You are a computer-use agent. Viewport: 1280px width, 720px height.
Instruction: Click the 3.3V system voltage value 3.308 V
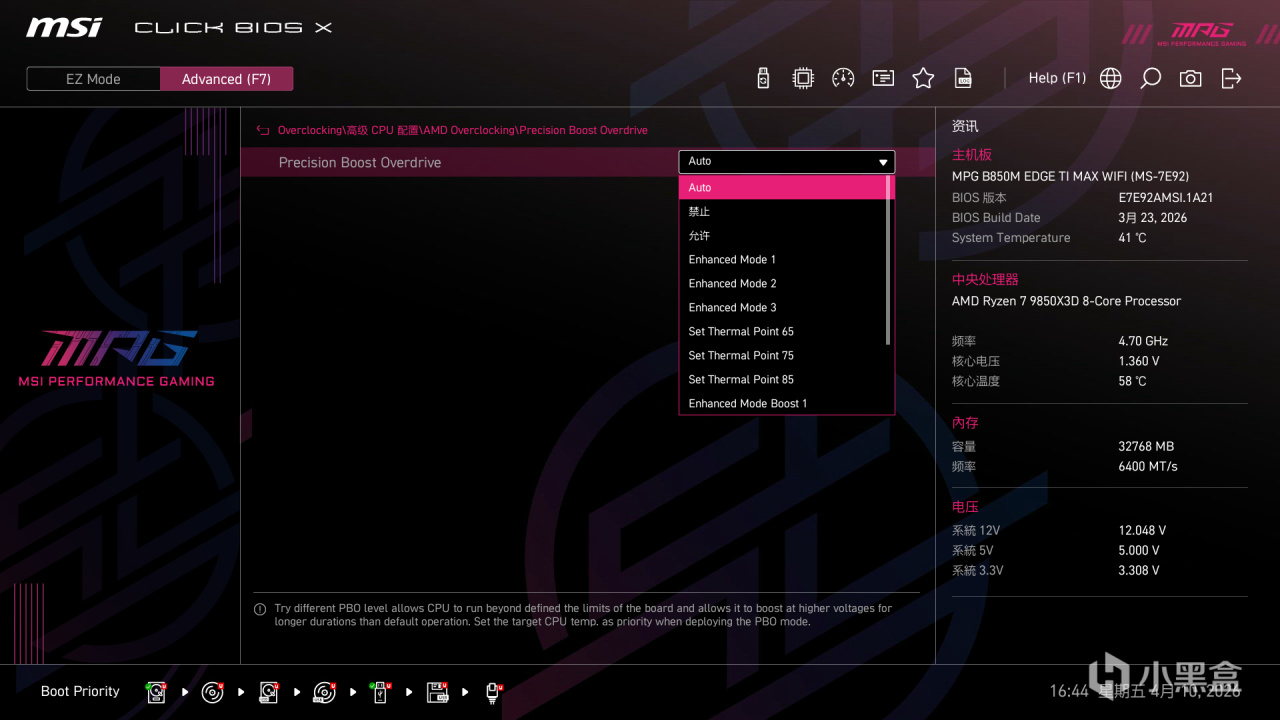[x=1140, y=571]
